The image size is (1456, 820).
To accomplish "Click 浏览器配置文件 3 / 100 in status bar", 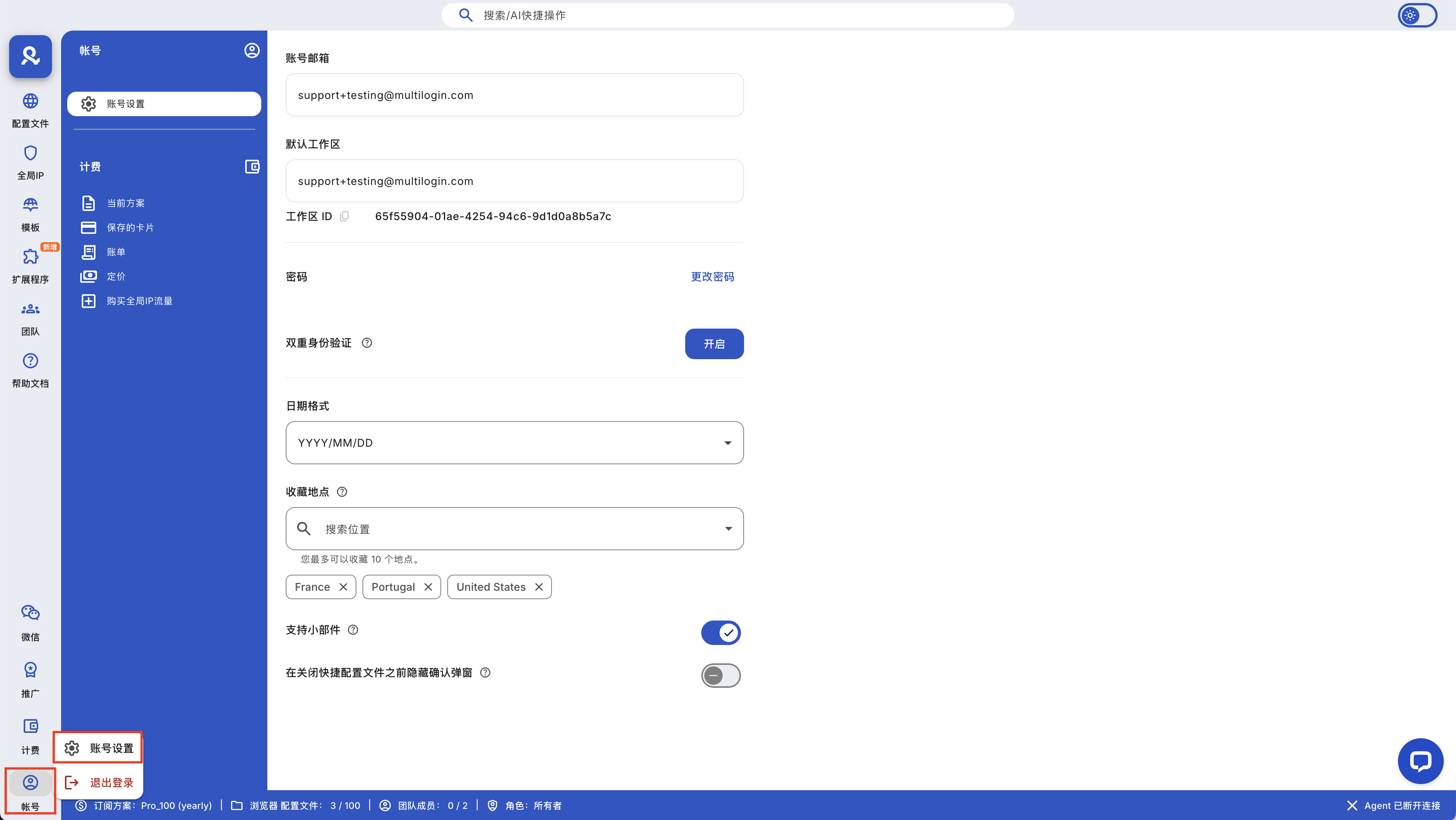I will 296,805.
